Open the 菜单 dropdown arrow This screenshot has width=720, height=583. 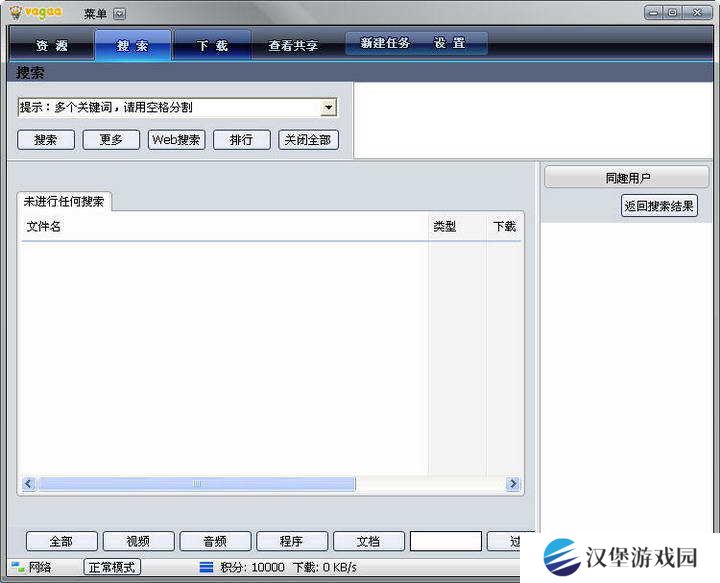coord(119,14)
